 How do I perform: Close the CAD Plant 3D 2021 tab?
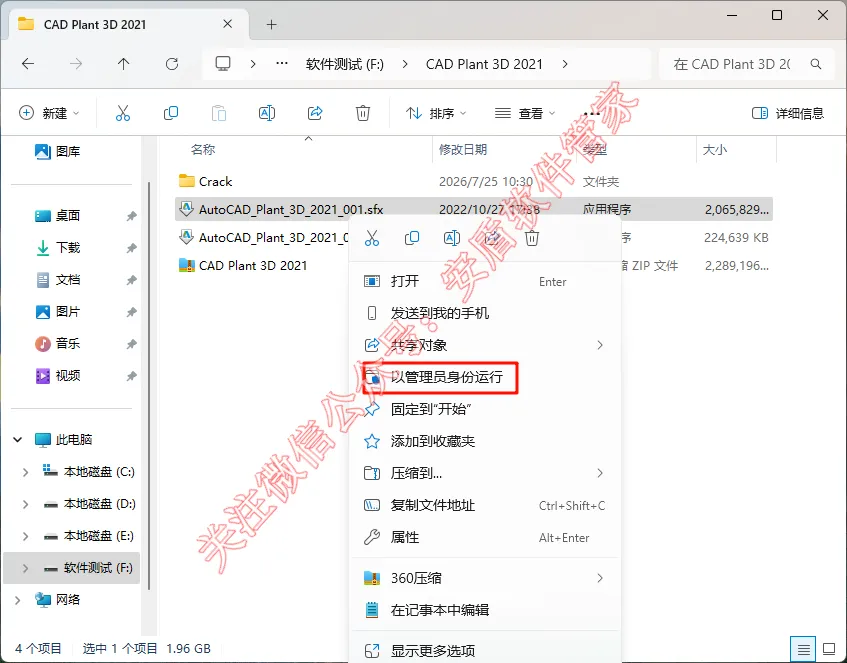[x=227, y=24]
